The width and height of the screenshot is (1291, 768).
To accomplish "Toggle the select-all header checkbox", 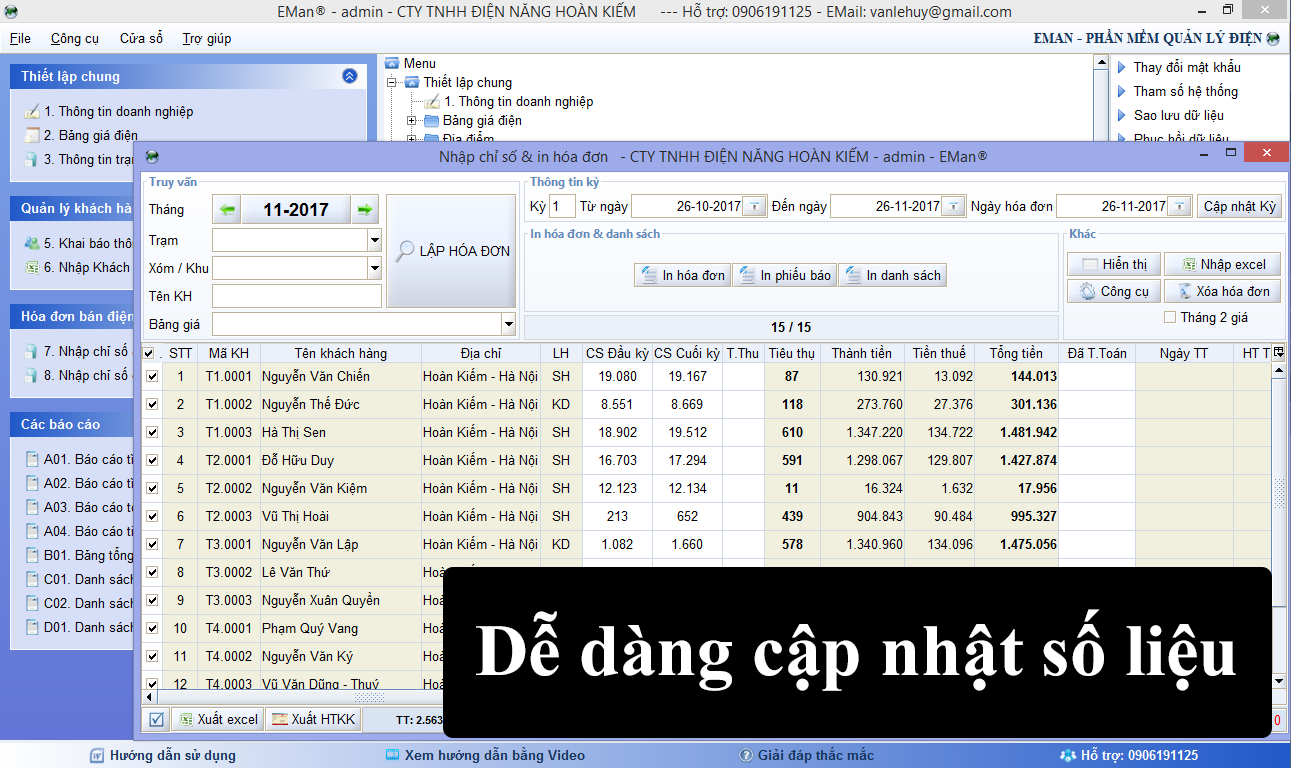I will tap(149, 353).
